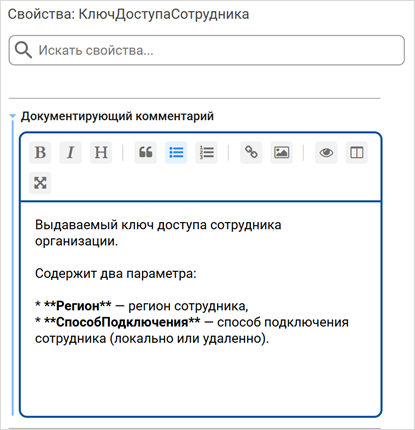Click the Свойства: КлючДоступаСотрудника panel title

click(128, 14)
